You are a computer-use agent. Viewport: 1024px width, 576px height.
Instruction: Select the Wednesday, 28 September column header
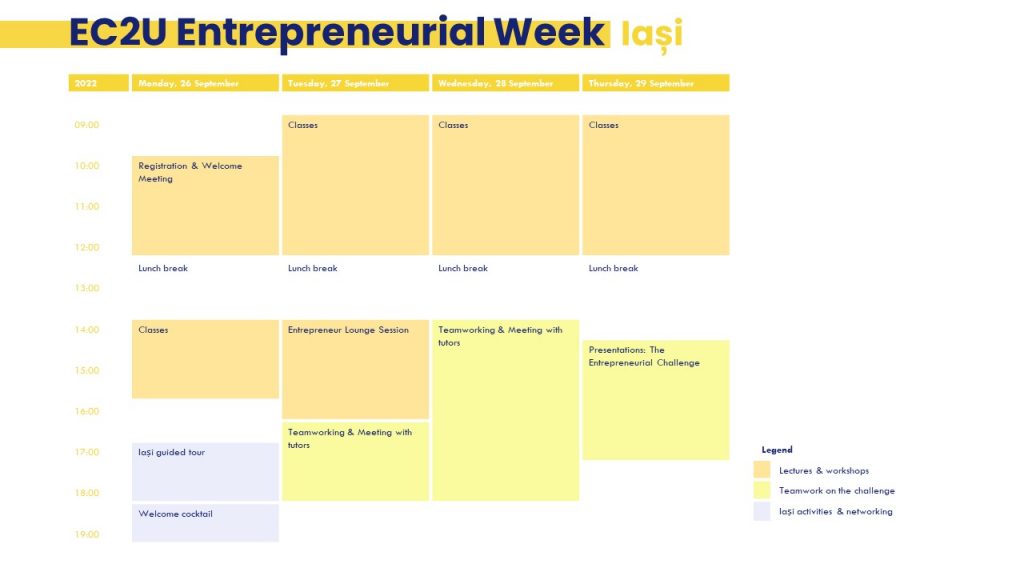505,83
